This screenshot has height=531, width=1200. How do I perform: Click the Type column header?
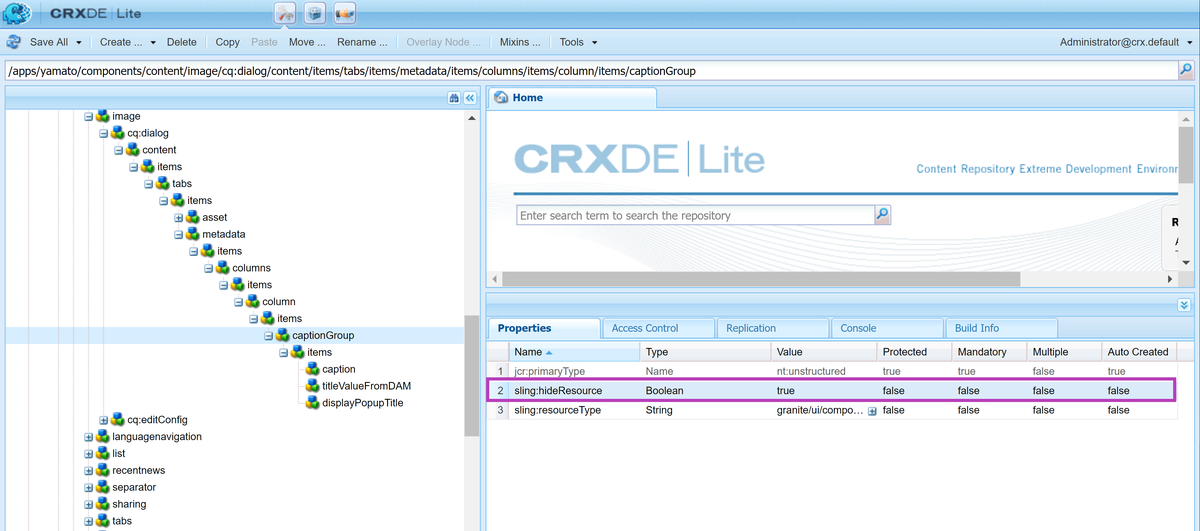(705, 352)
